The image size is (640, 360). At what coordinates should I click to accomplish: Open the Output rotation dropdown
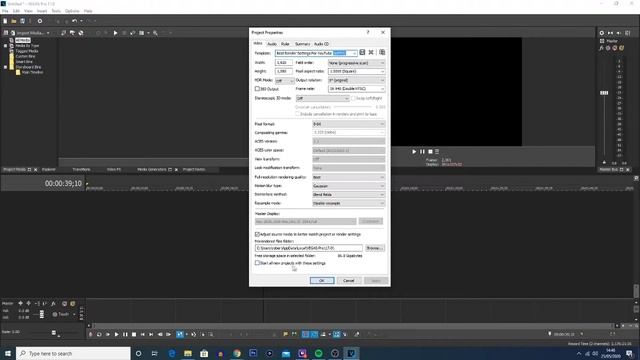point(356,80)
